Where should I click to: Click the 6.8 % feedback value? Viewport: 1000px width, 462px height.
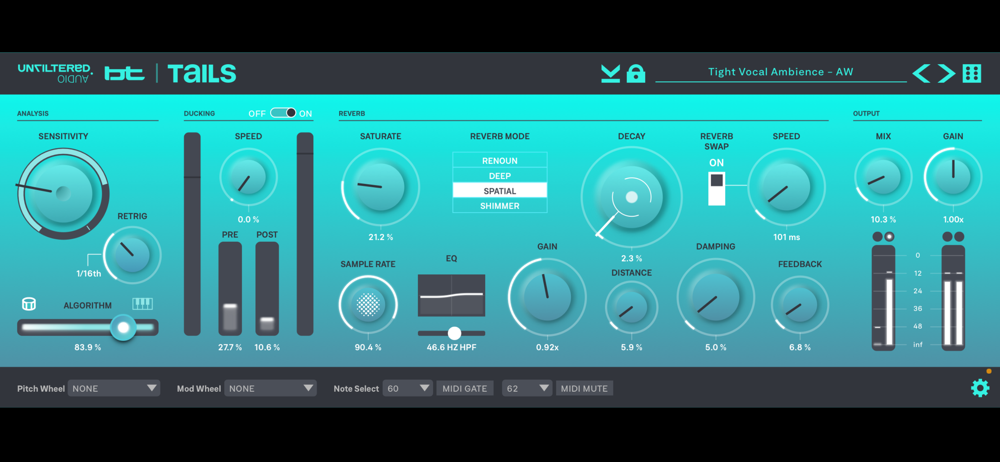tap(800, 348)
